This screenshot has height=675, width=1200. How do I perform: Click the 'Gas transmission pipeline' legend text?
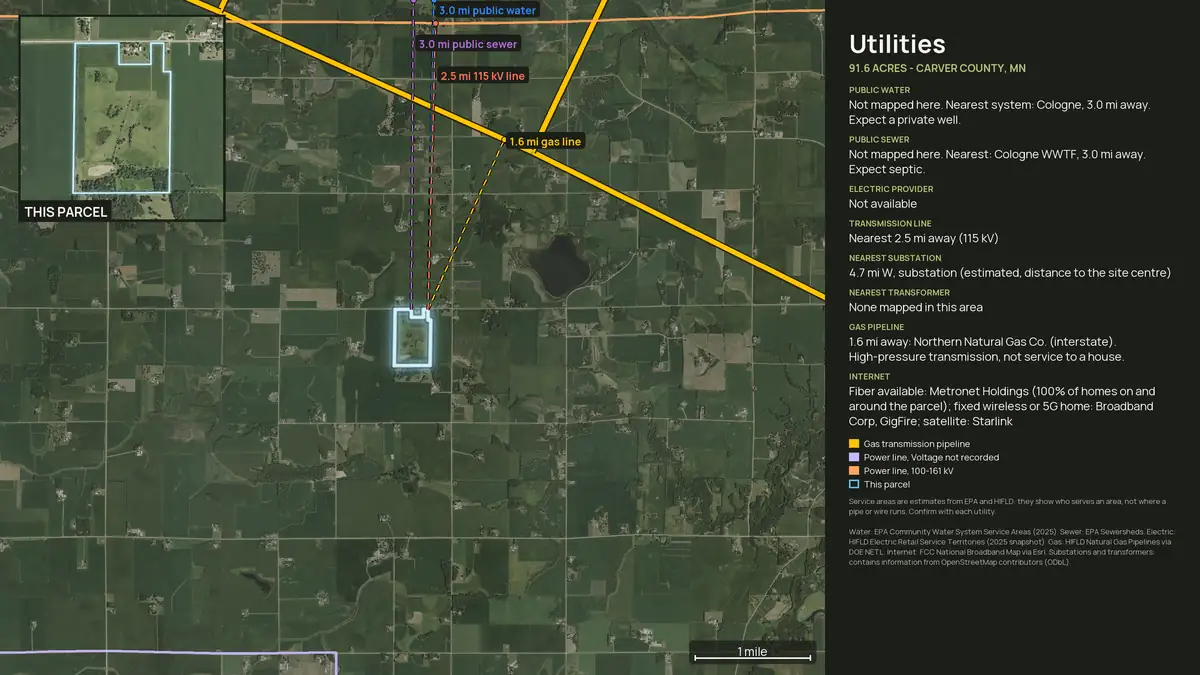917,444
